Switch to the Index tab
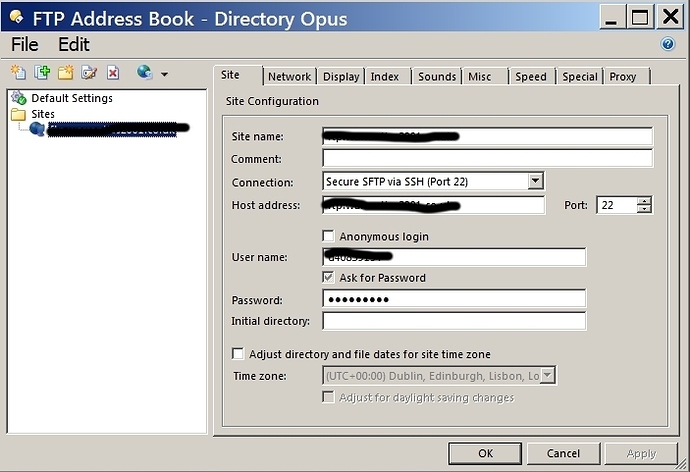The image size is (690, 472). click(x=388, y=77)
